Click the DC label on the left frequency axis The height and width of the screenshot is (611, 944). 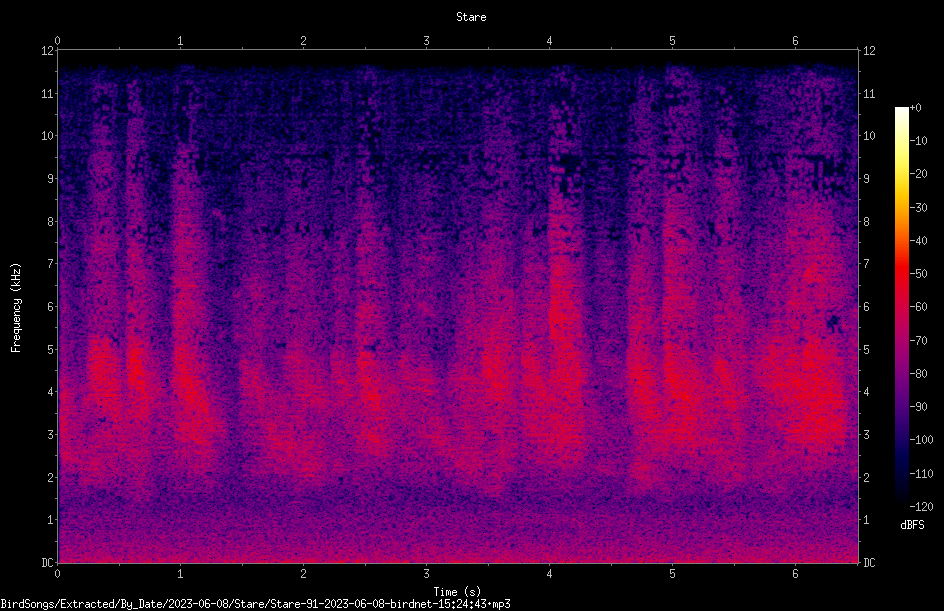coord(48,562)
